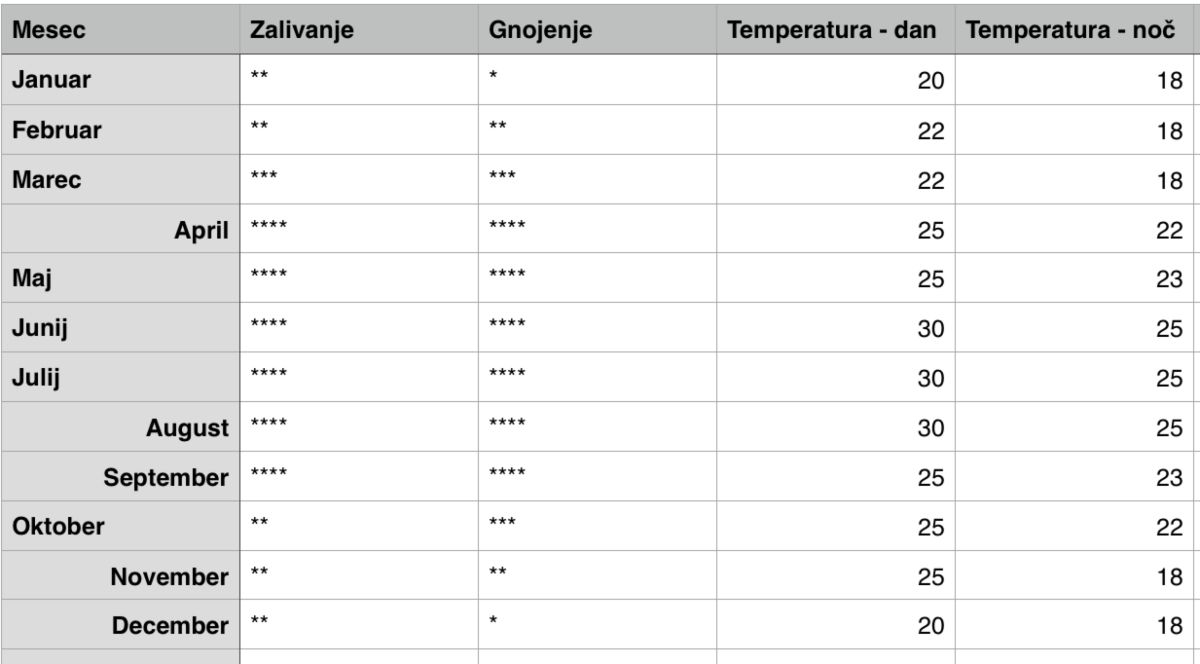Select the Gnojenje header cell
This screenshot has height=664, width=1200.
[x=541, y=30]
